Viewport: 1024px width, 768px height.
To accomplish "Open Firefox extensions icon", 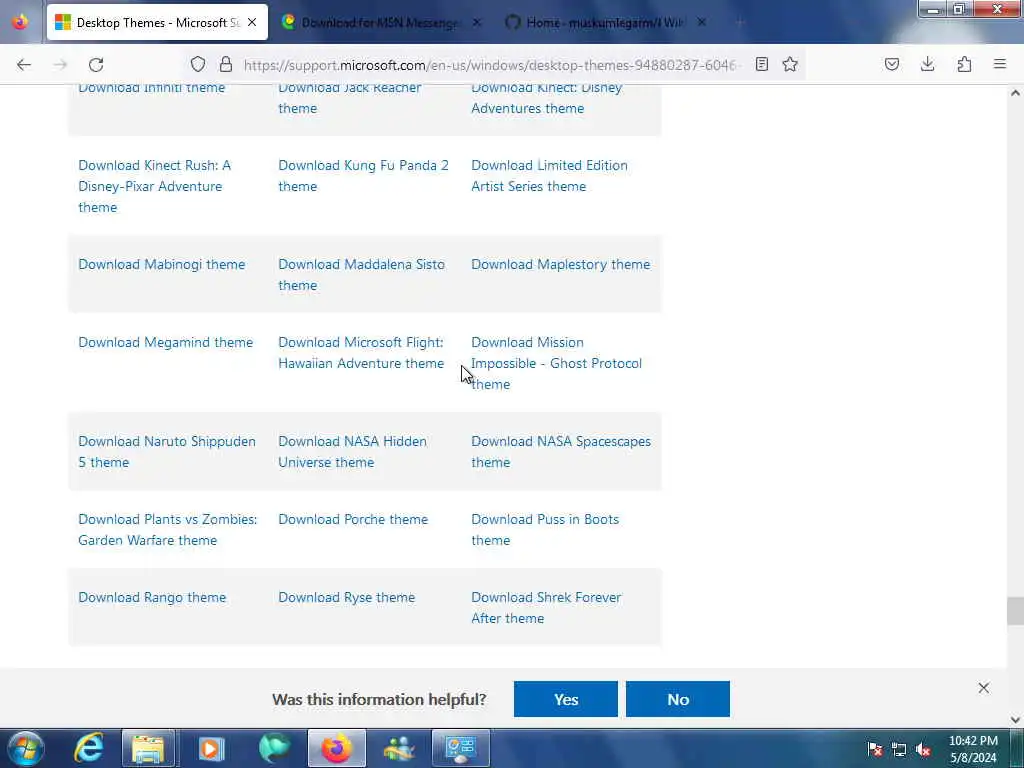I will 964,64.
